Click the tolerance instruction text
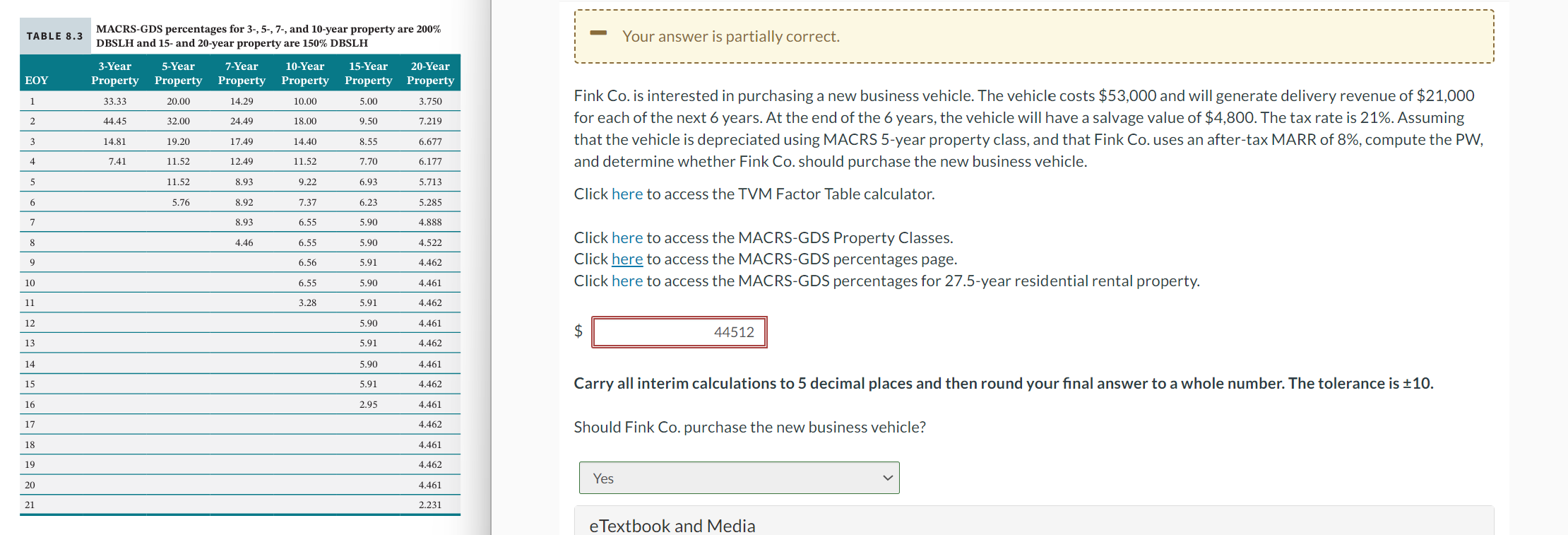The image size is (1568, 535). pos(1004,383)
